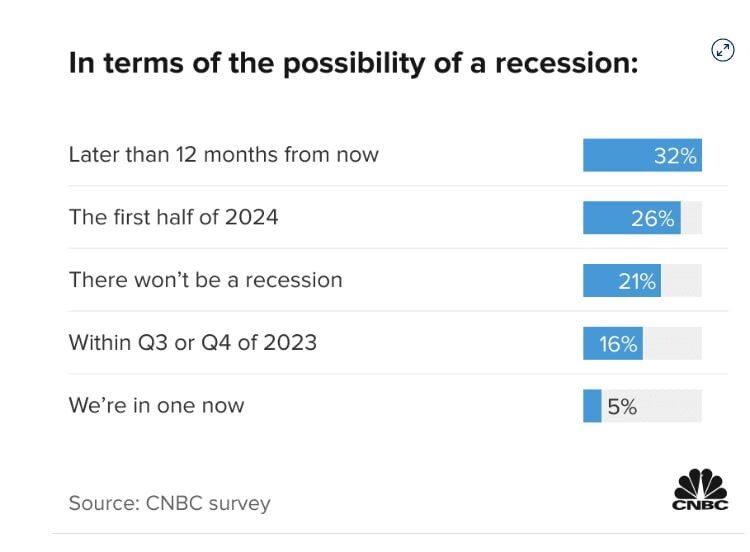Click the chart title about recession possibility
Image resolution: width=750 pixels, height=552 pixels.
tap(353, 63)
